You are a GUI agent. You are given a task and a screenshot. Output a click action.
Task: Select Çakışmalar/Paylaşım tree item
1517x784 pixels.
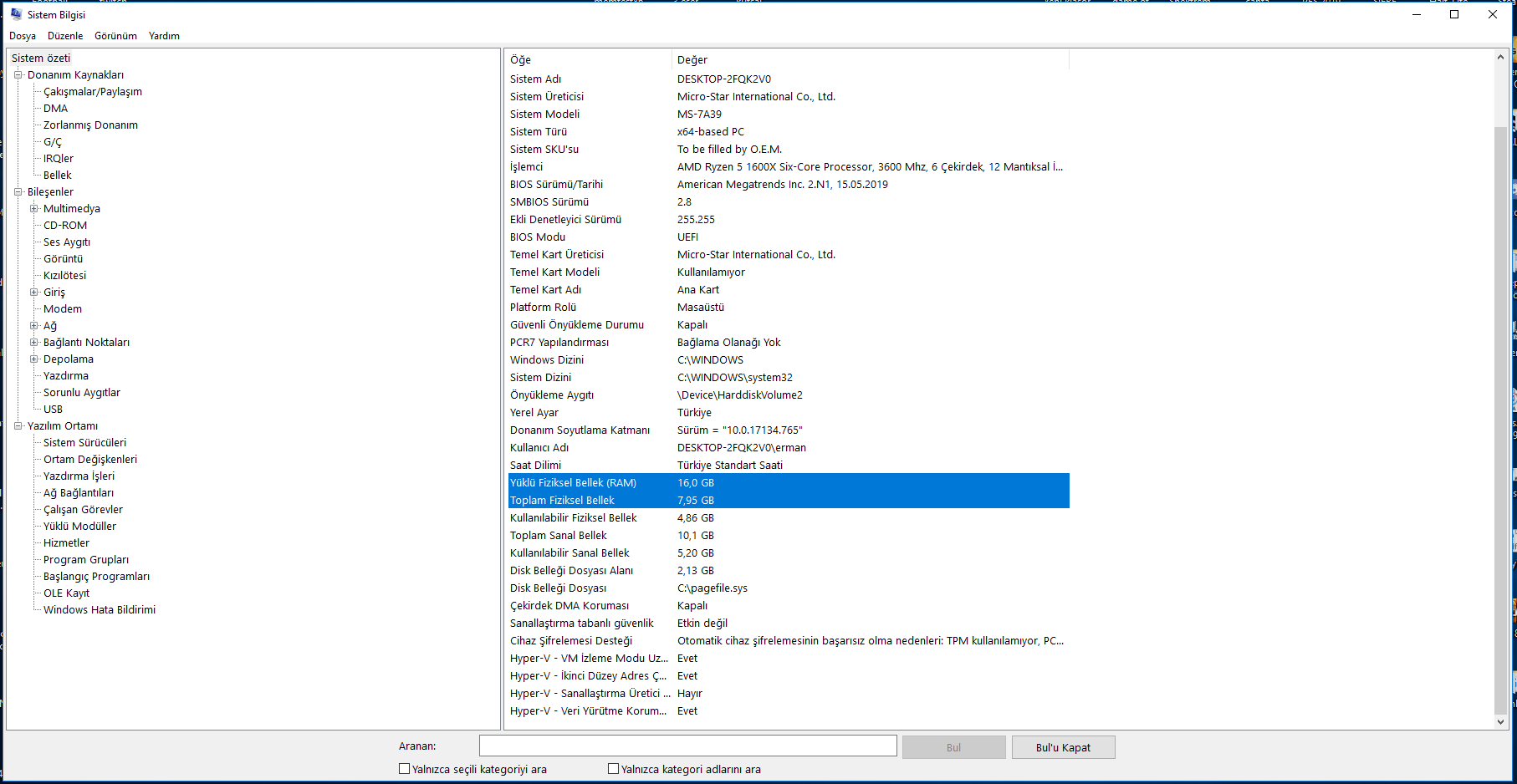93,92
